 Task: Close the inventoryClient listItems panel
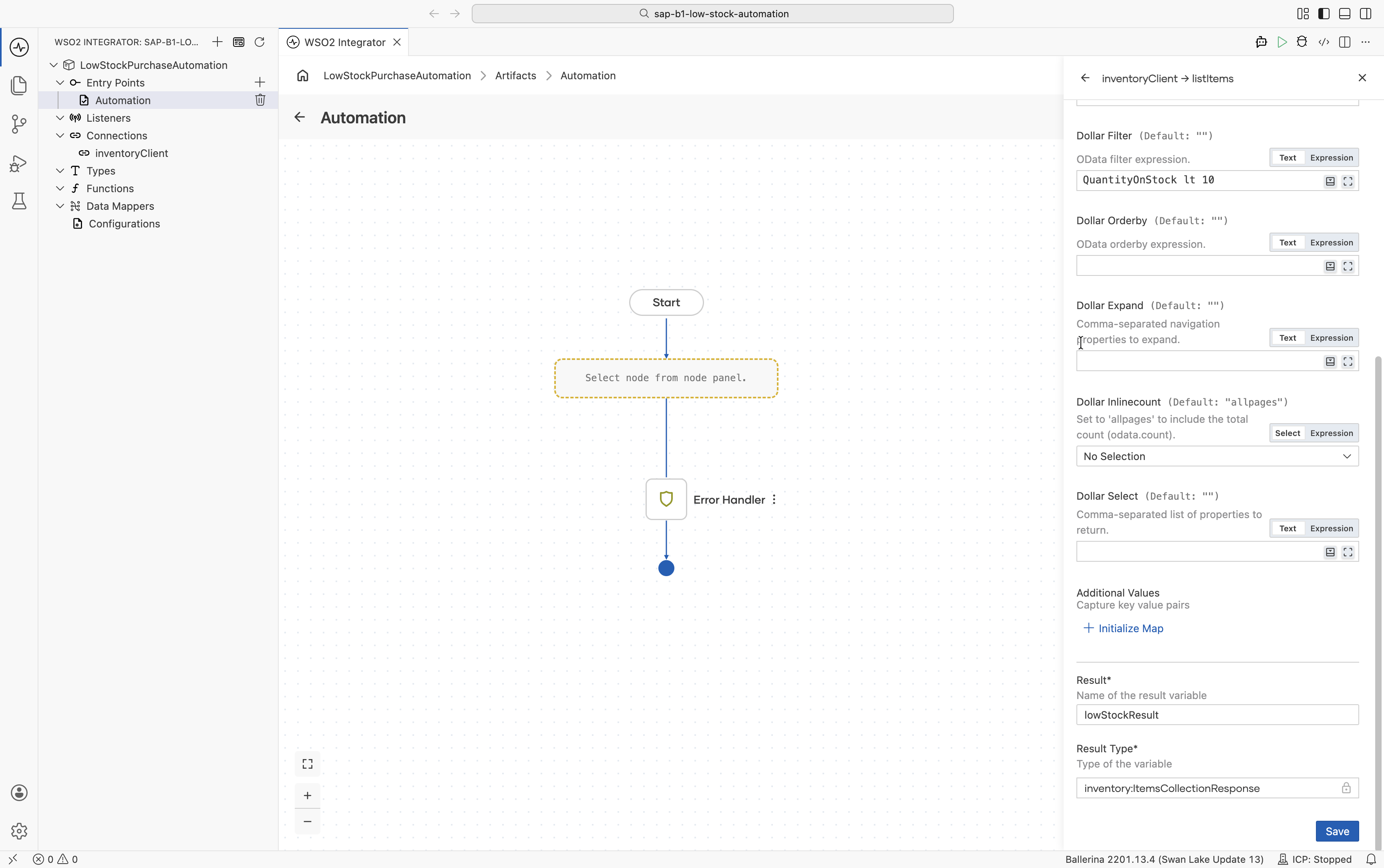pos(1362,78)
